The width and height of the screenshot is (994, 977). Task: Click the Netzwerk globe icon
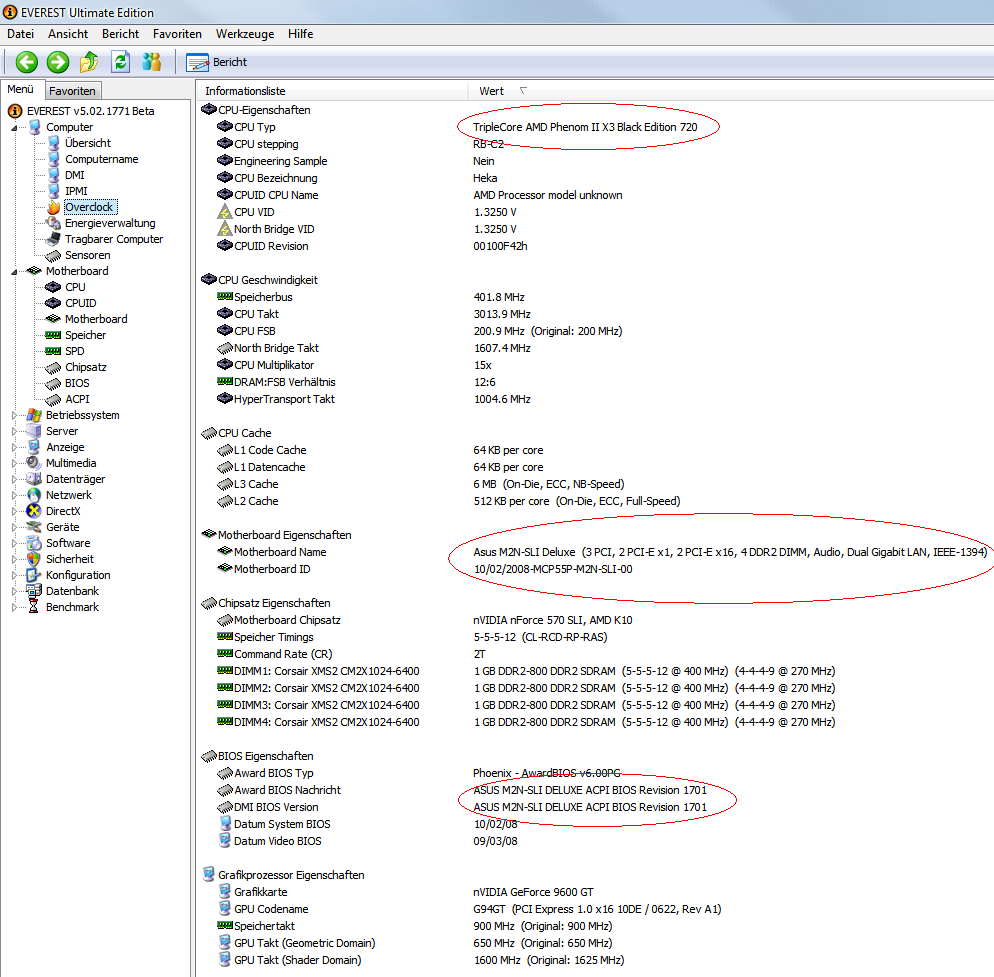34,495
